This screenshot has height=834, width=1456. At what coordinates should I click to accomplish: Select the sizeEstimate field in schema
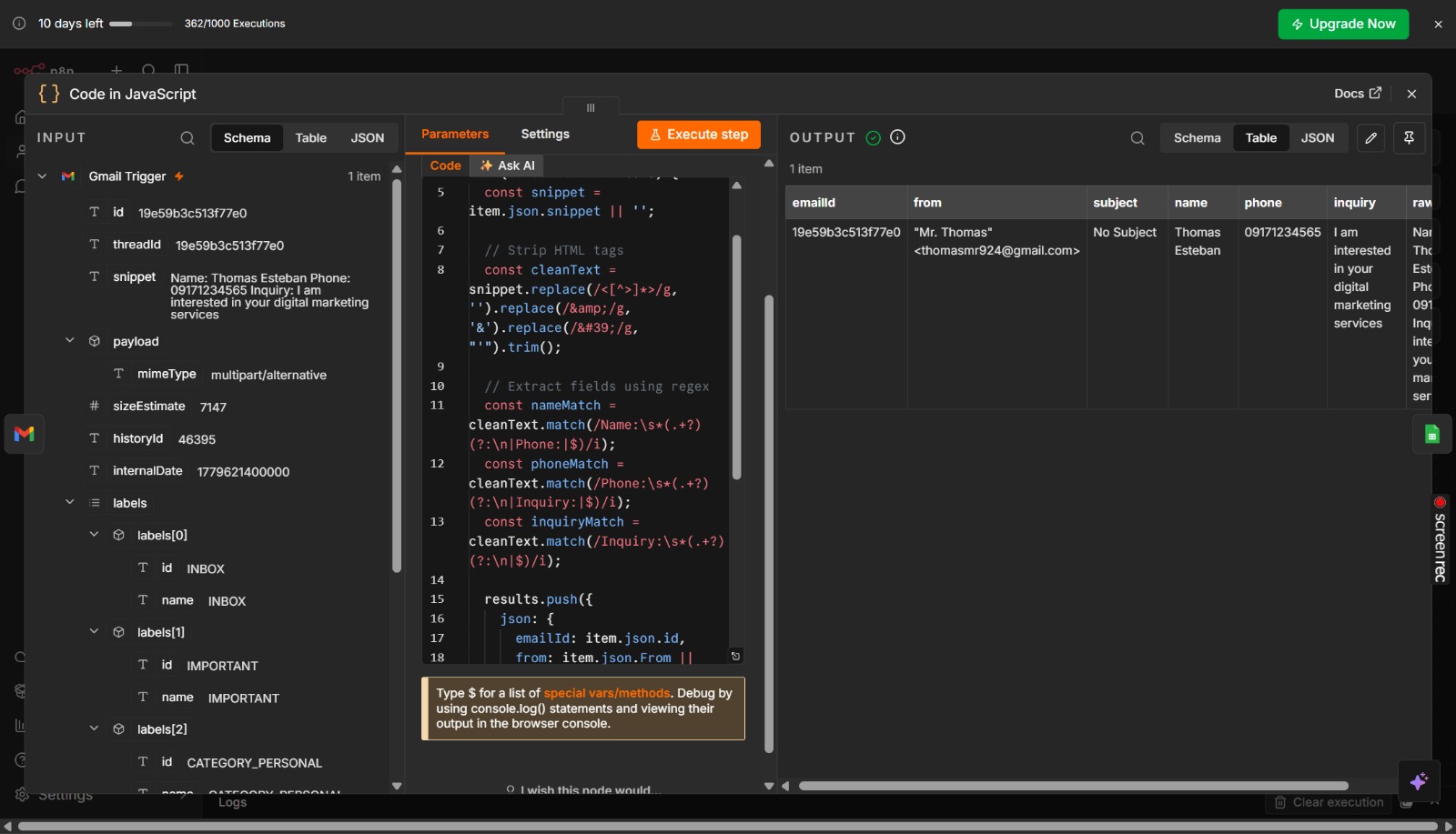(x=148, y=407)
